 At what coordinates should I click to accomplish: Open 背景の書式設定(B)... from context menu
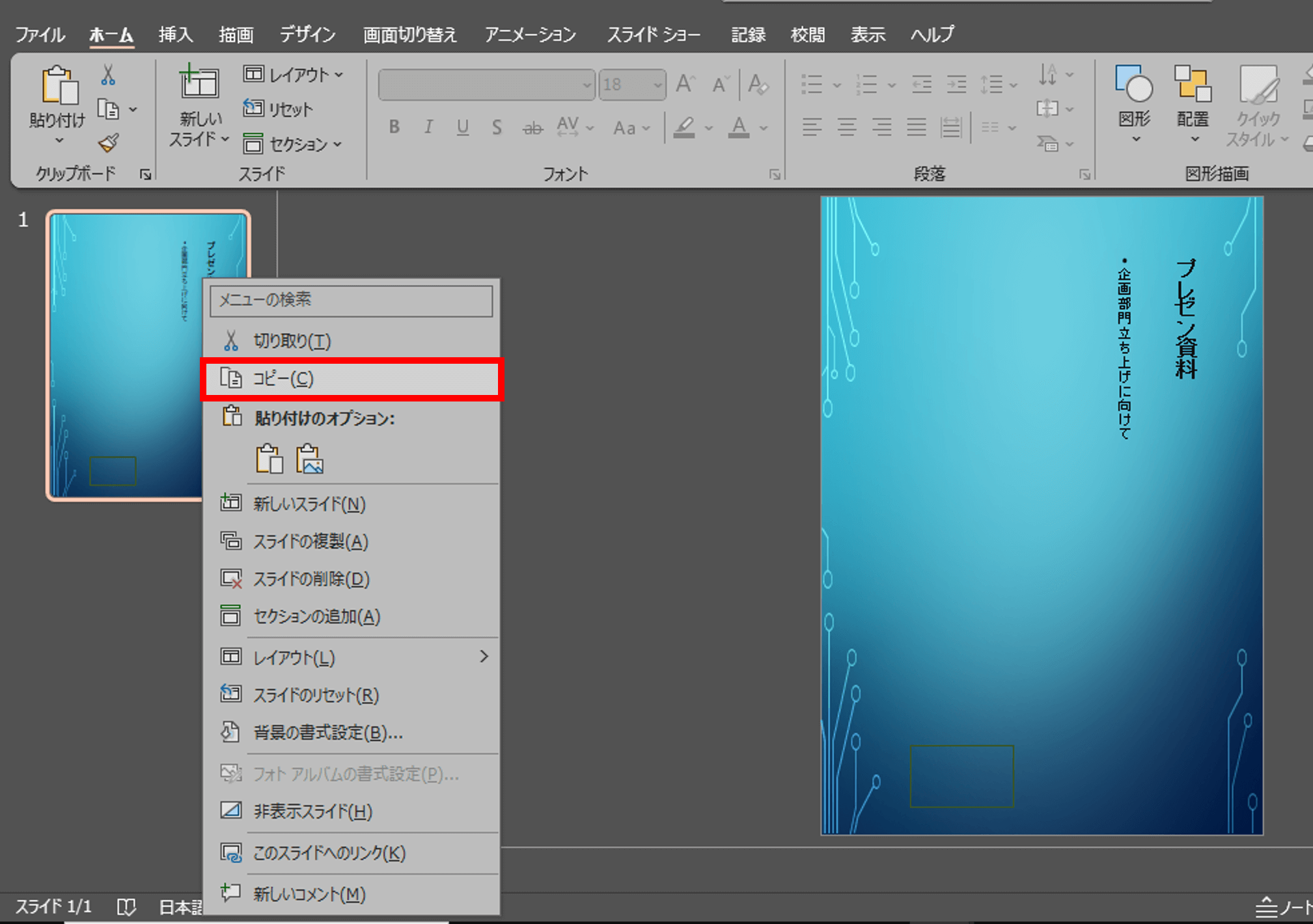(352, 733)
